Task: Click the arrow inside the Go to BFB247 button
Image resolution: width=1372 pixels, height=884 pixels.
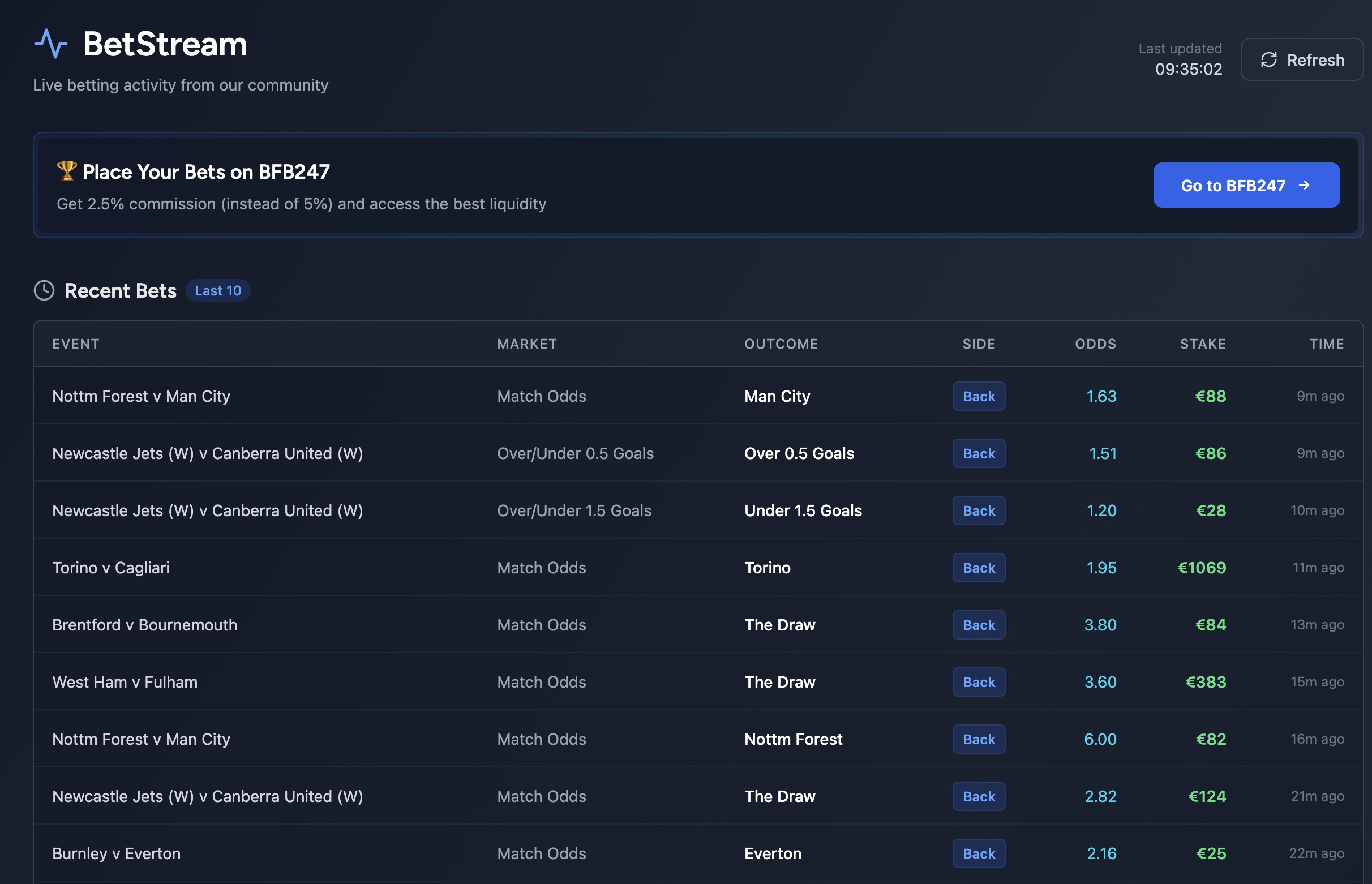Action: [x=1305, y=185]
